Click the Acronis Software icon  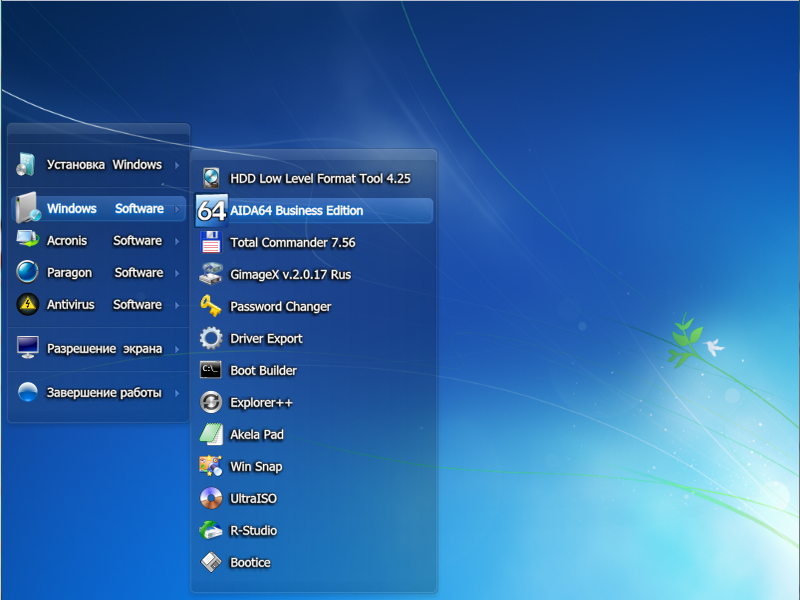27,239
